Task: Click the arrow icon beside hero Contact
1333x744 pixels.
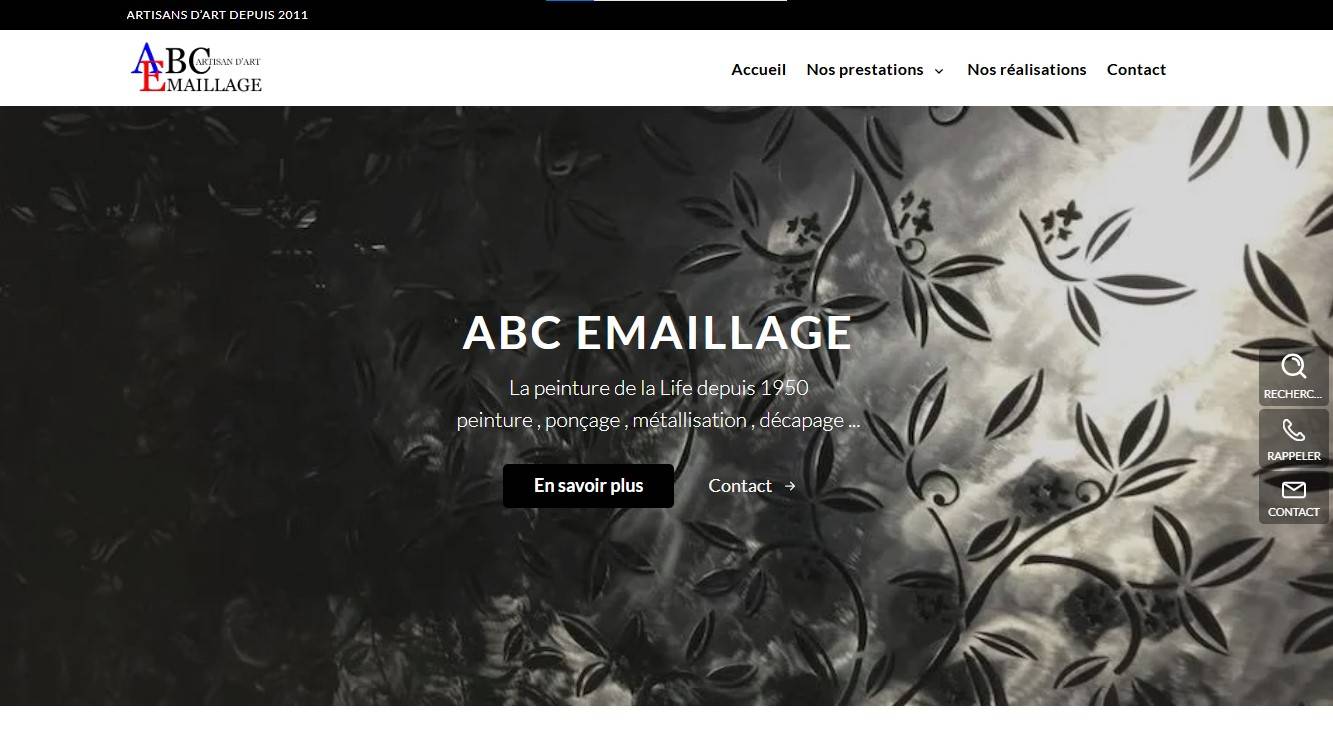Action: pos(790,486)
